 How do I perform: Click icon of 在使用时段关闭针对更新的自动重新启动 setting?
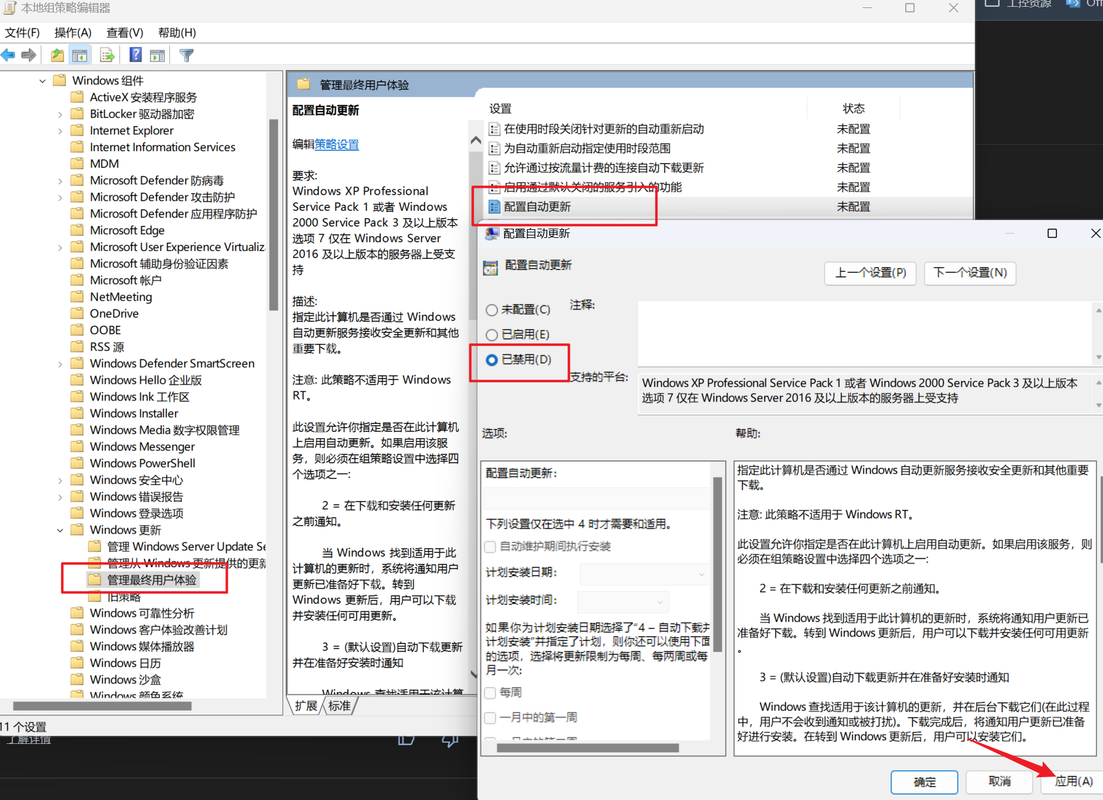[495, 129]
